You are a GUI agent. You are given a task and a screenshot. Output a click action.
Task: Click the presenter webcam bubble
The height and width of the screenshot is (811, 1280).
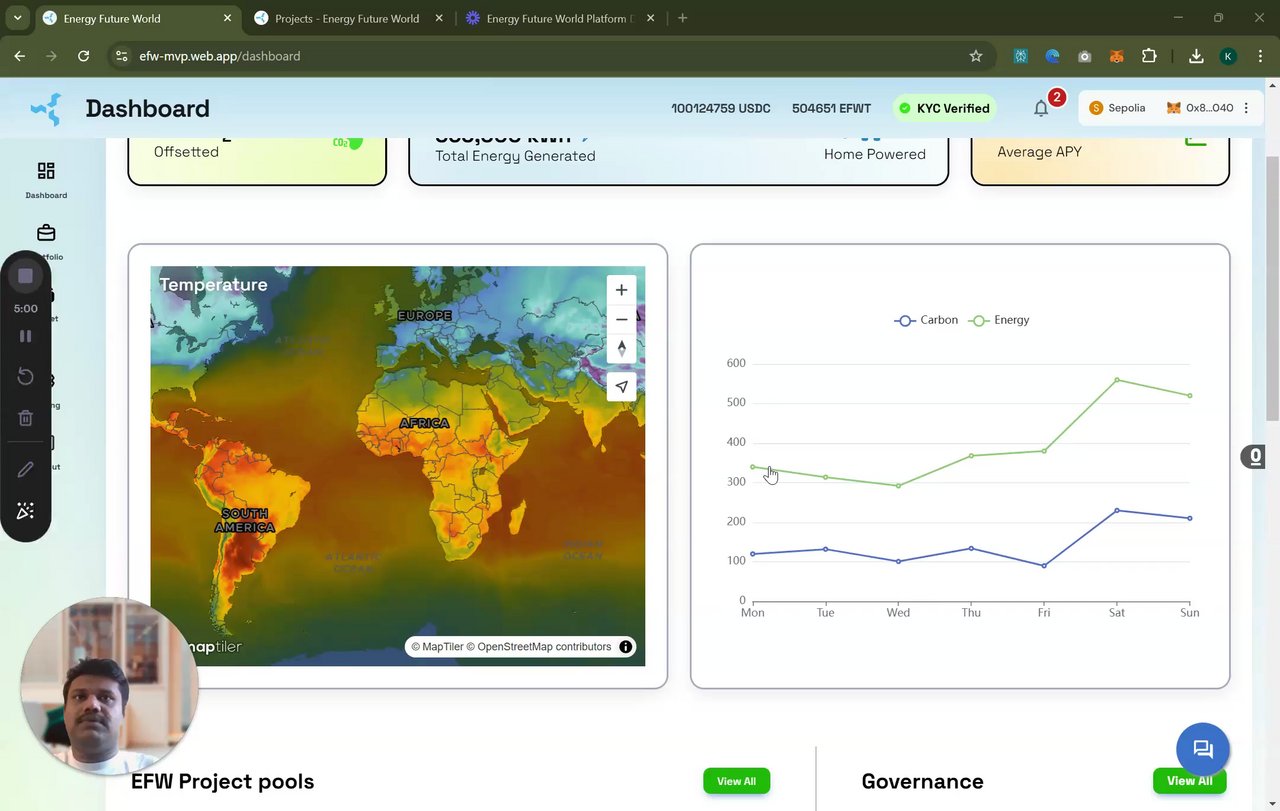click(109, 686)
